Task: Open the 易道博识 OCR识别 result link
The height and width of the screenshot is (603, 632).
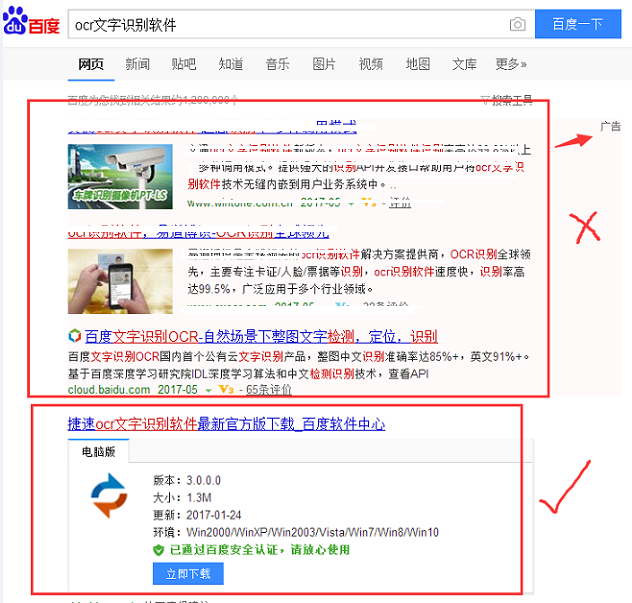Action: click(198, 233)
